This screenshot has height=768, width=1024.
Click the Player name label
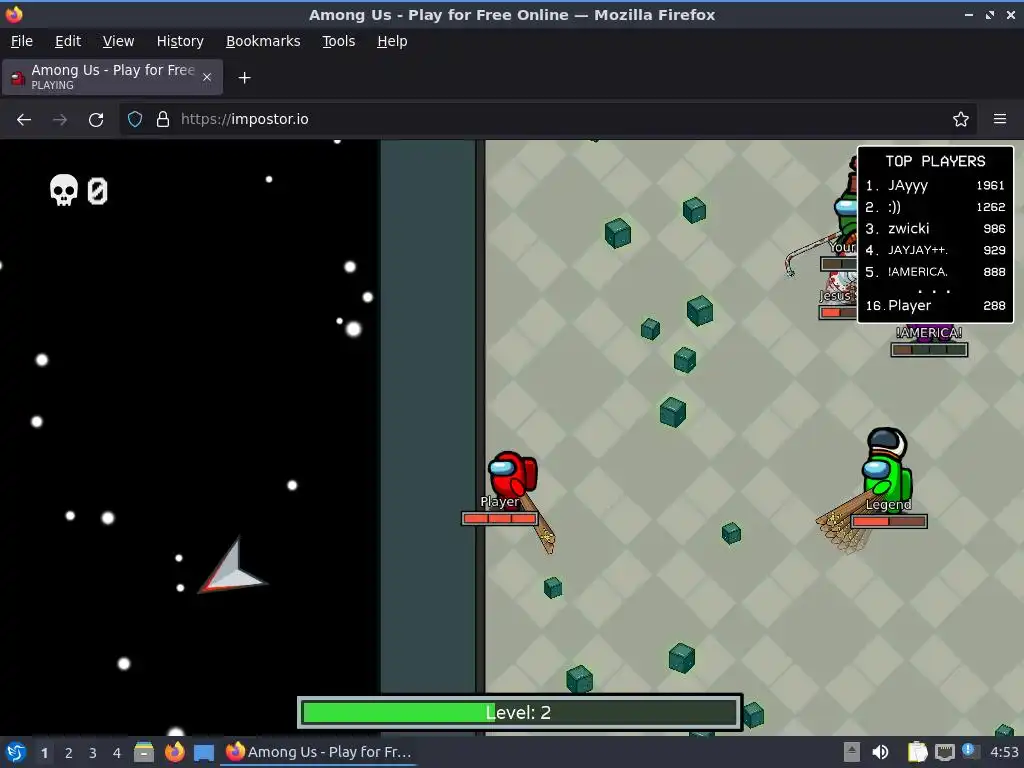[x=500, y=502]
